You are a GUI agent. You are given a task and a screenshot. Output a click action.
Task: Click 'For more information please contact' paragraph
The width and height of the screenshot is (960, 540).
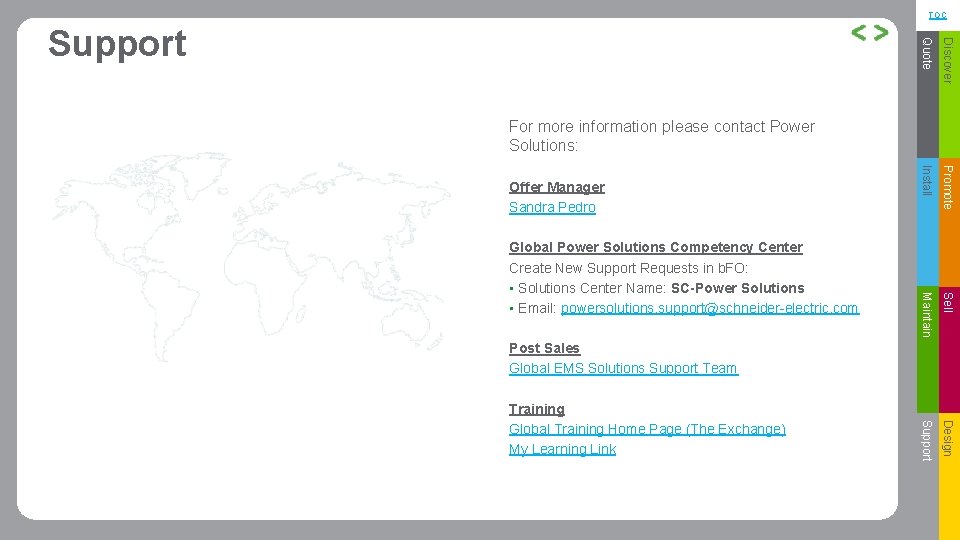click(x=661, y=135)
